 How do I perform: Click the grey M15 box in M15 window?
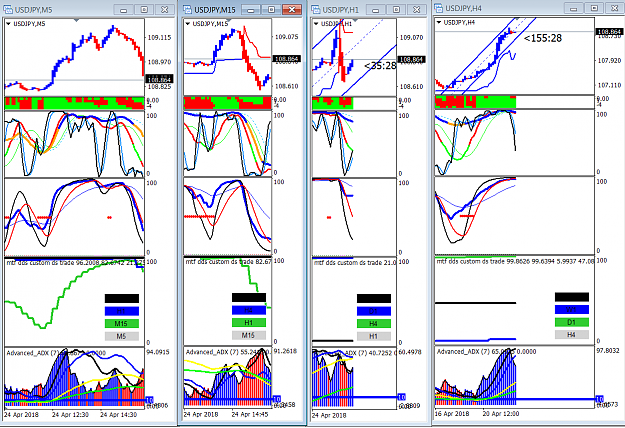click(249, 335)
